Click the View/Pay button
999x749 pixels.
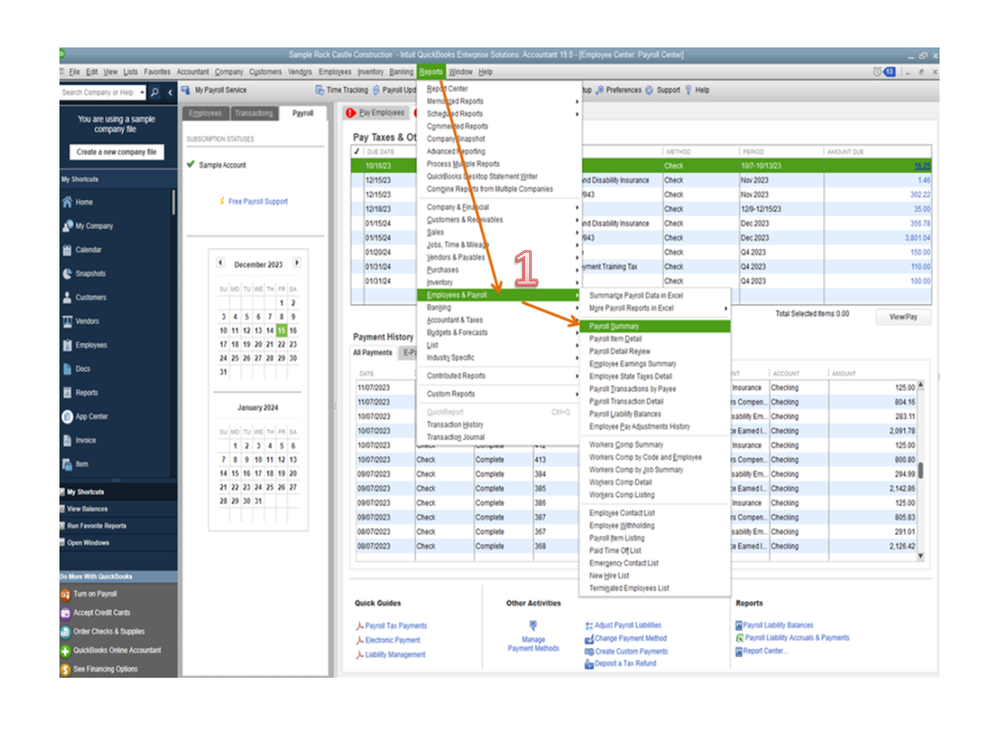(x=903, y=317)
